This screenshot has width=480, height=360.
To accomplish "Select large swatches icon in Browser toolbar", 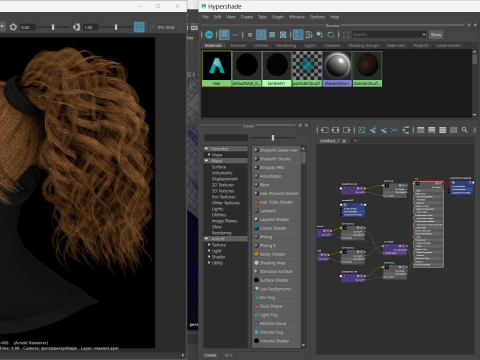I will pyautogui.click(x=272, y=34).
